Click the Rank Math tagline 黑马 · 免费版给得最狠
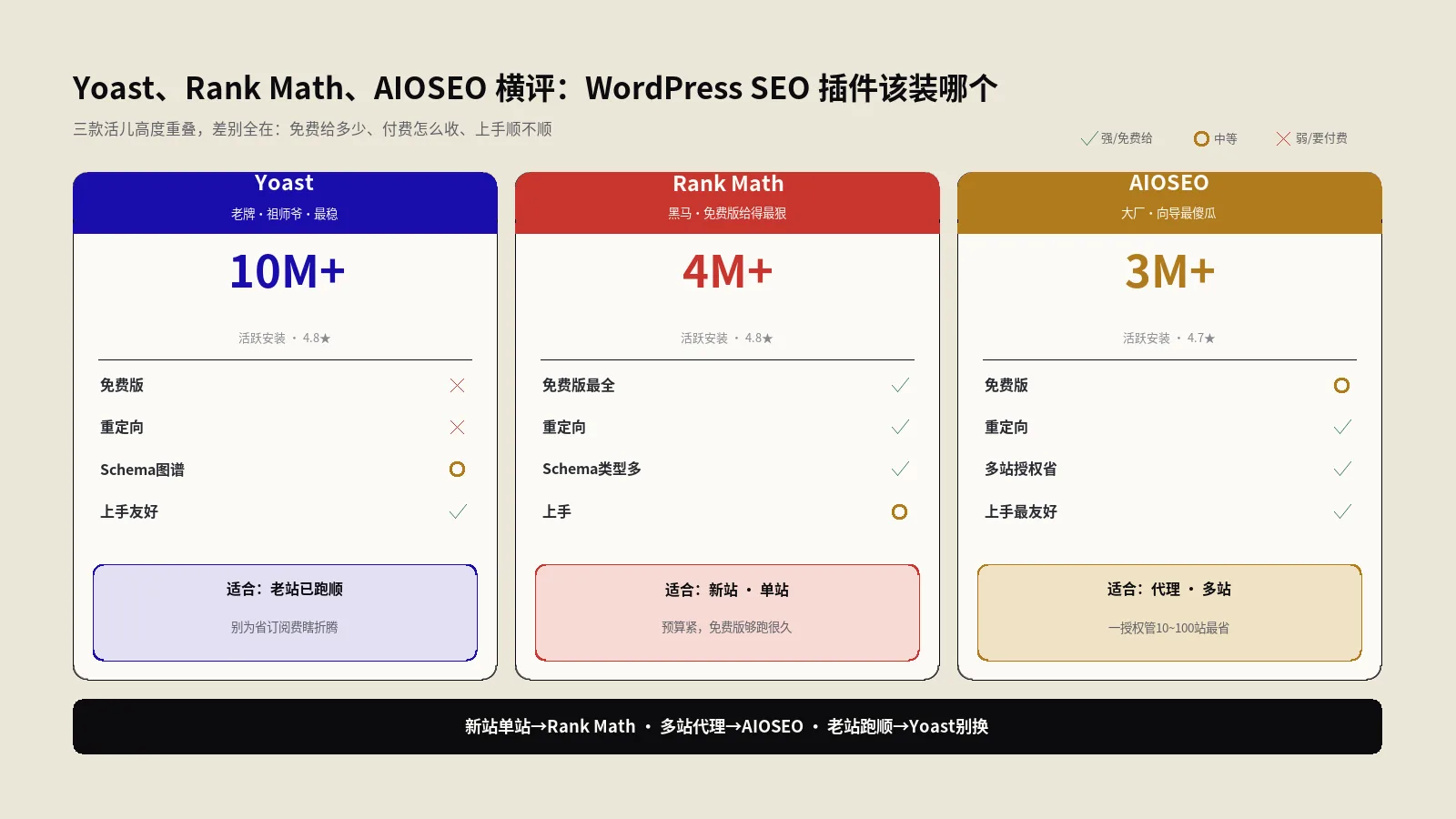 [x=727, y=213]
